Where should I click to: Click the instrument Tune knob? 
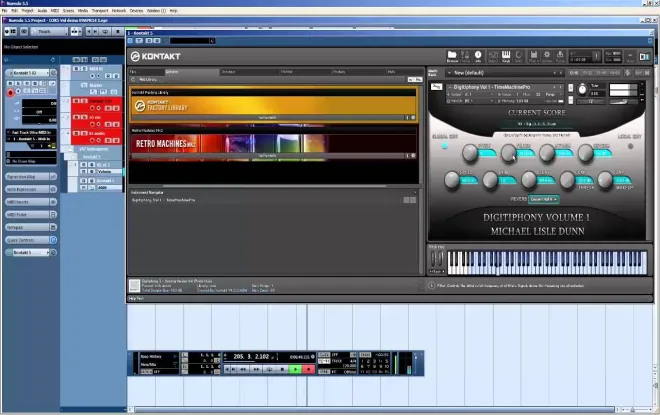tap(582, 89)
